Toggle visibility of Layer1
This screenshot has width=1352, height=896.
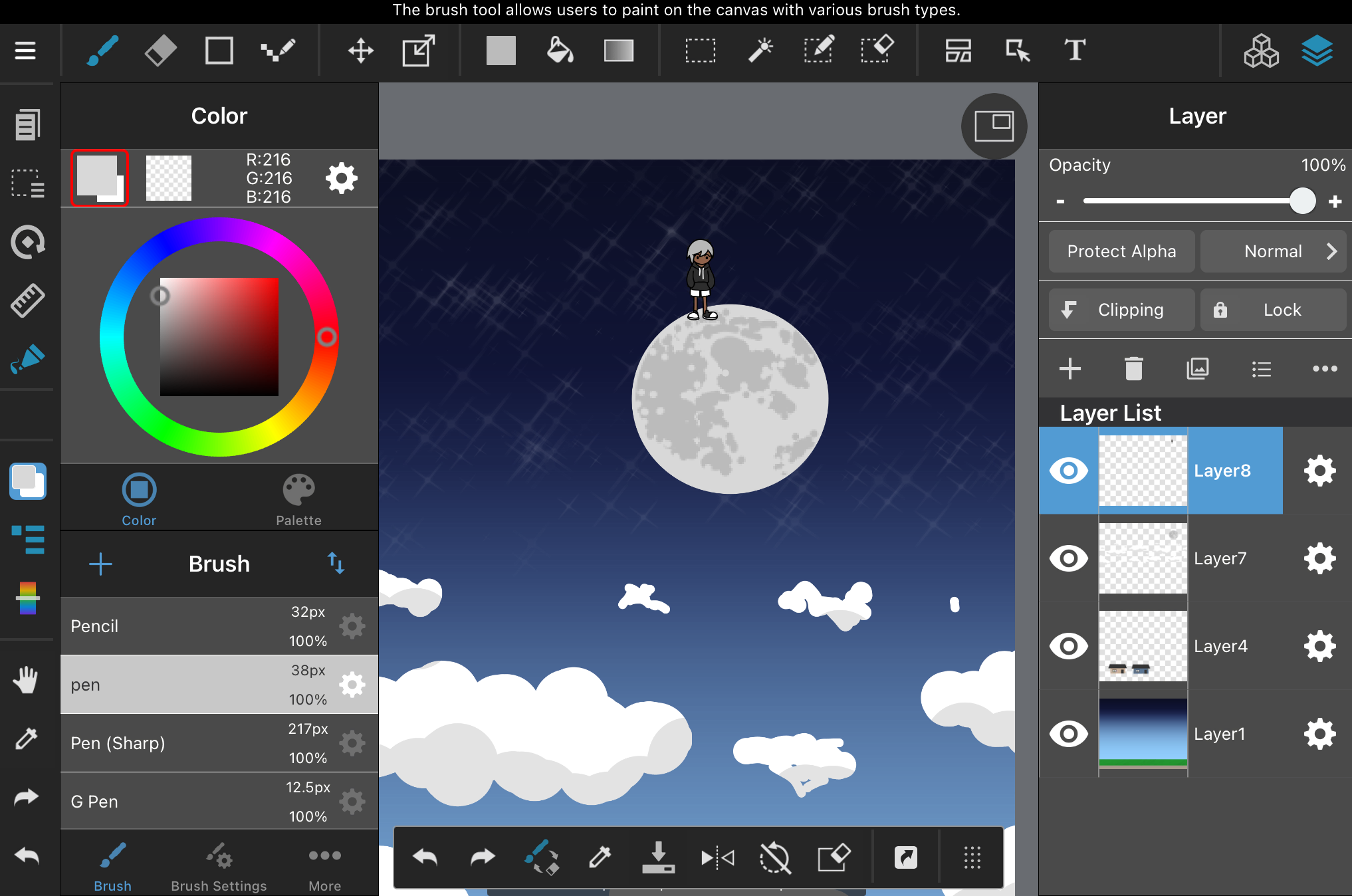point(1068,734)
